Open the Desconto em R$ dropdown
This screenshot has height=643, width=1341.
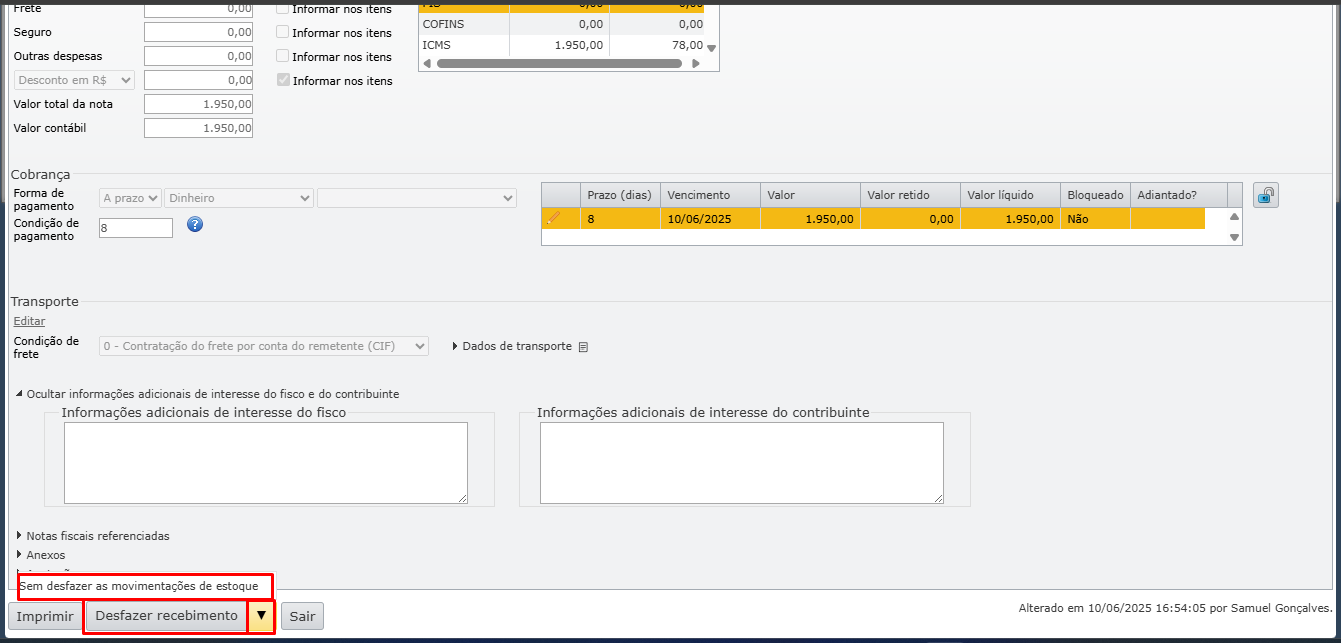(75, 80)
